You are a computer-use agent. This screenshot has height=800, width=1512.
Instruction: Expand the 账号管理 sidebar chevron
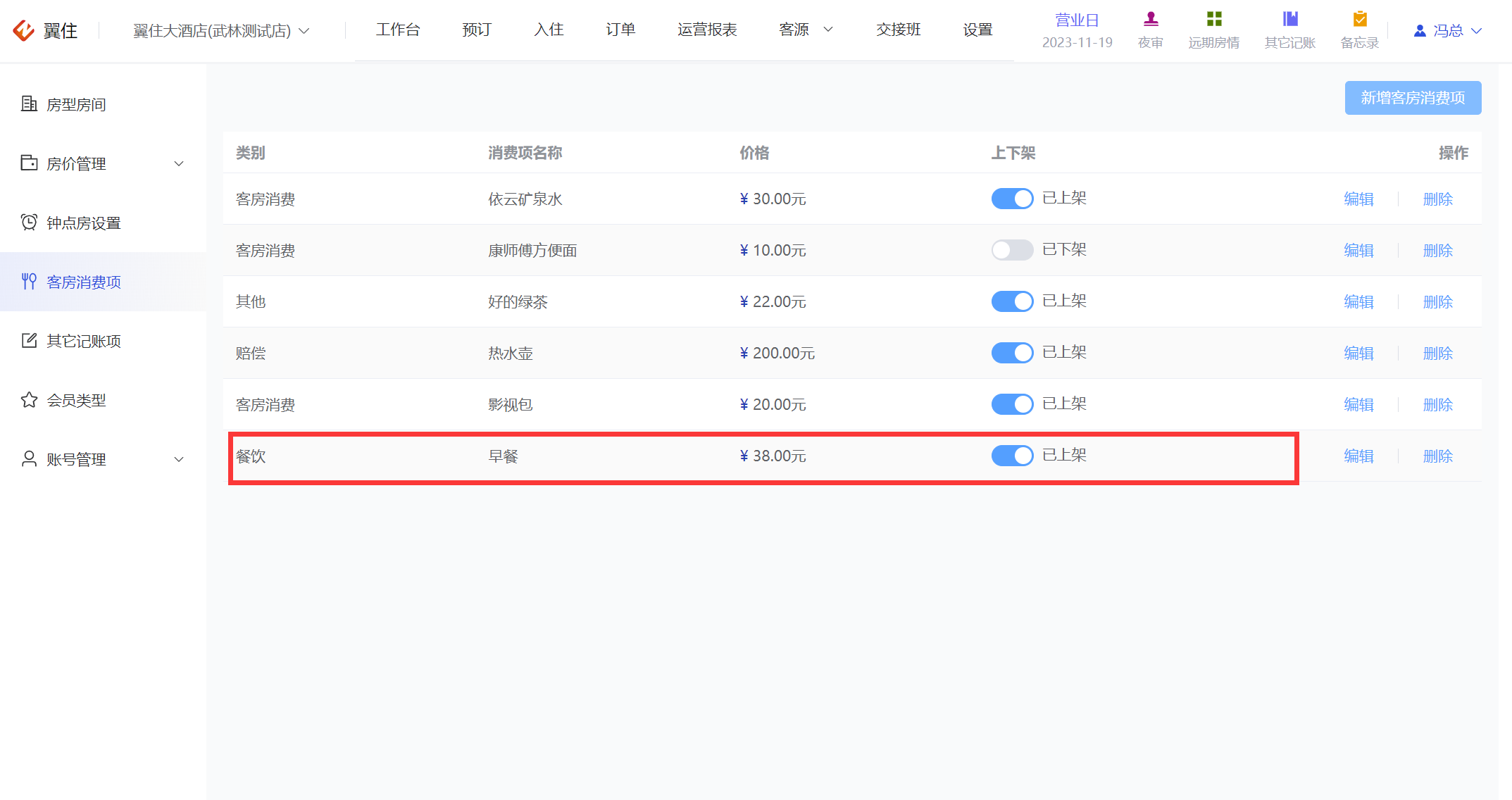tap(179, 459)
